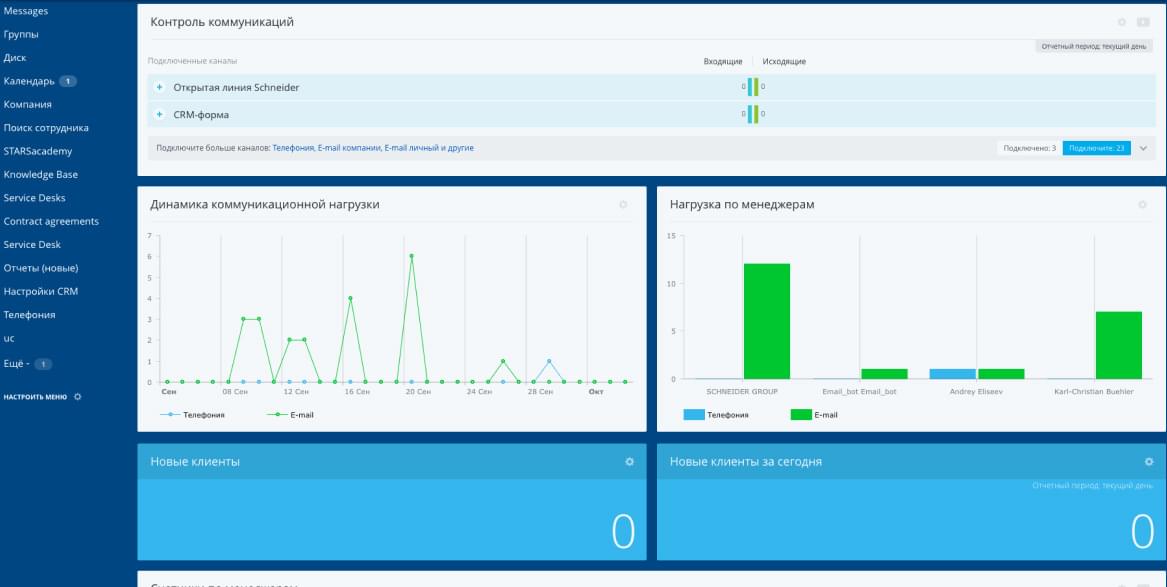Open settings gear of Контроль коммуникаций widget
The image size is (1167, 587).
[x=1122, y=23]
